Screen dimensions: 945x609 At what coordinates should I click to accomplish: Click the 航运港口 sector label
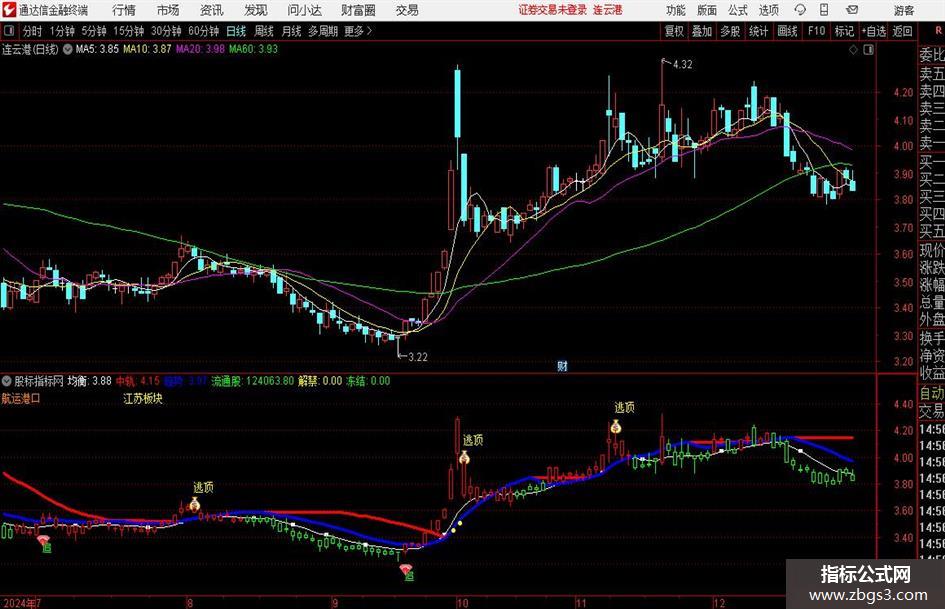[x=21, y=399]
